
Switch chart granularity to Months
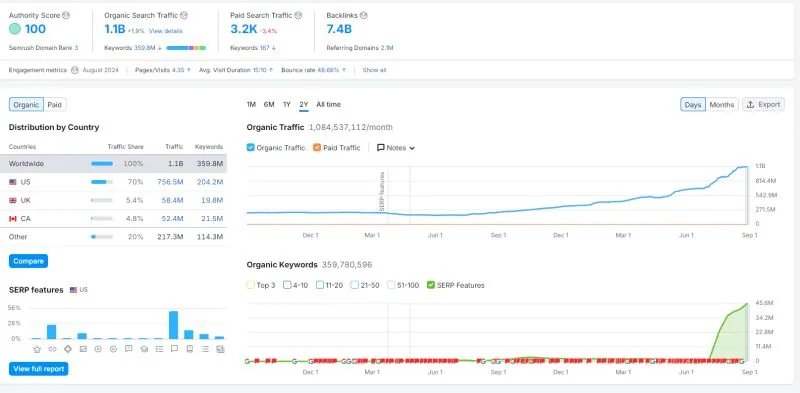pyautogui.click(x=721, y=105)
